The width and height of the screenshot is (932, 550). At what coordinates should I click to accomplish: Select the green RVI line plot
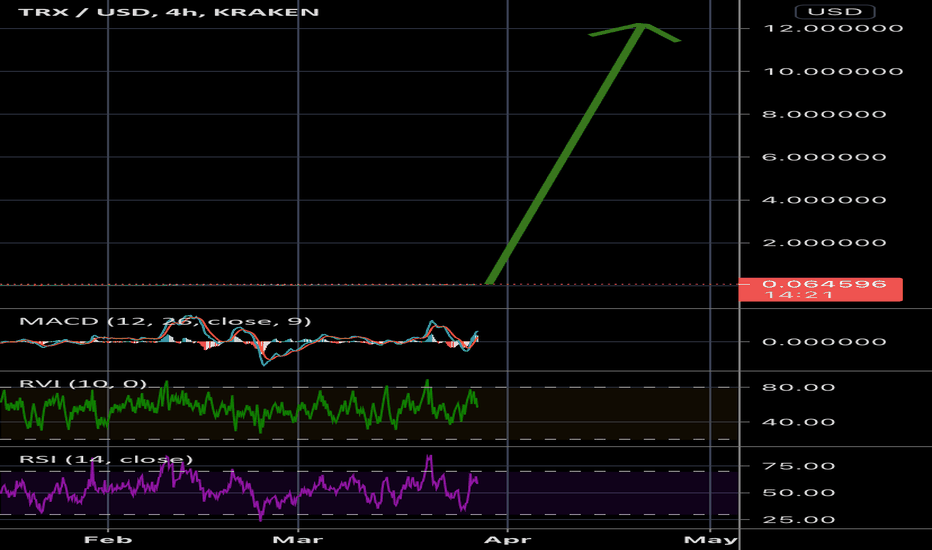(x=240, y=407)
